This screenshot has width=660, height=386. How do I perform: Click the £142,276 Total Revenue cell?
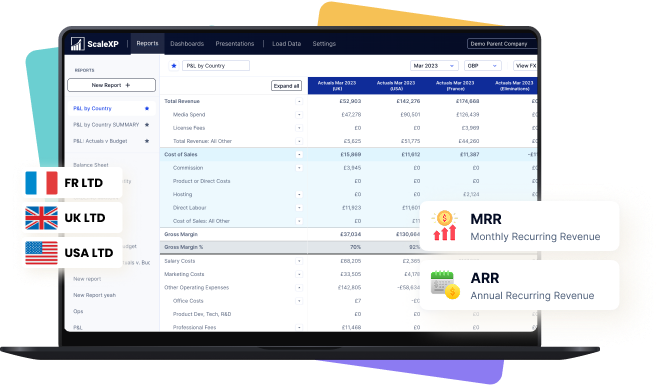[408, 101]
